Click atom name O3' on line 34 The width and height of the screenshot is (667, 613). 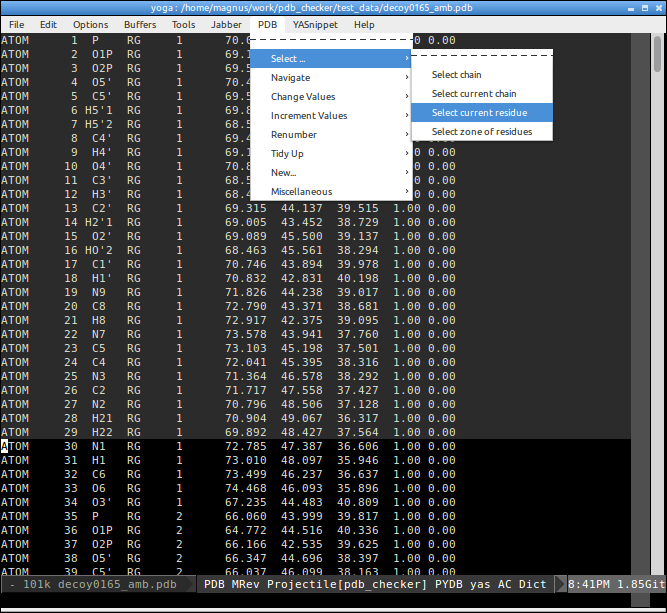click(102, 502)
